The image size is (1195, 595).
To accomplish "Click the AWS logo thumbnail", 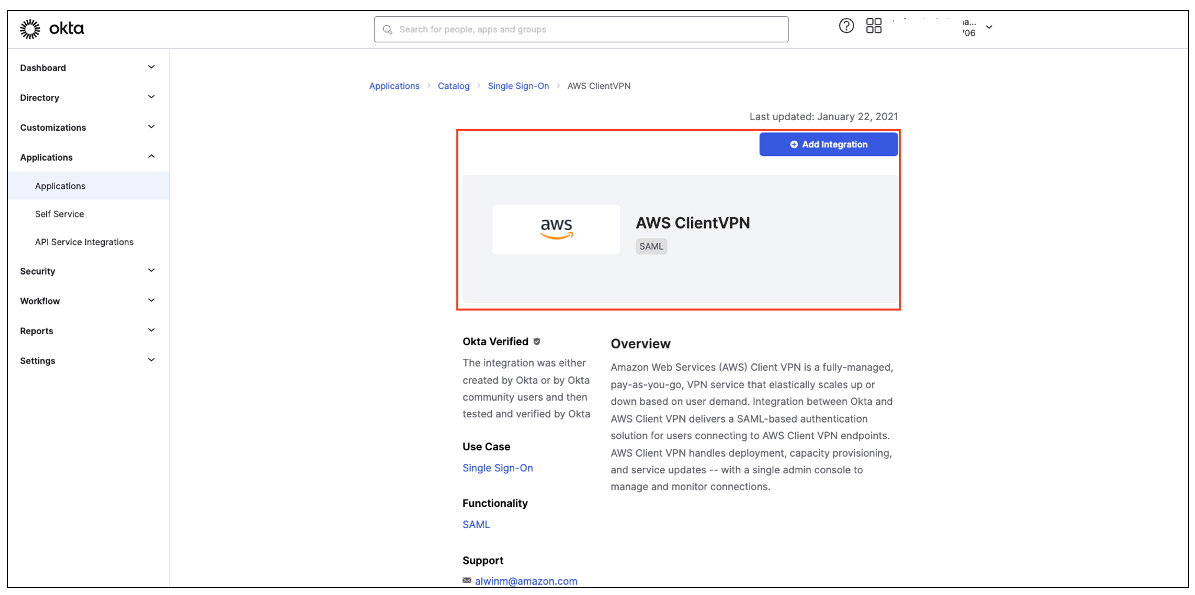I will [556, 229].
